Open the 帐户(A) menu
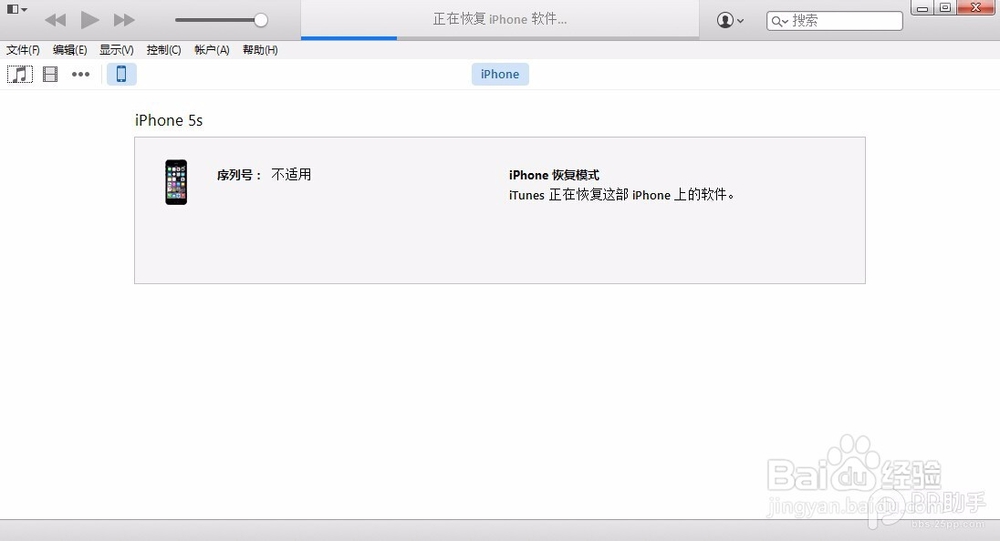This screenshot has height=541, width=1000. point(212,50)
